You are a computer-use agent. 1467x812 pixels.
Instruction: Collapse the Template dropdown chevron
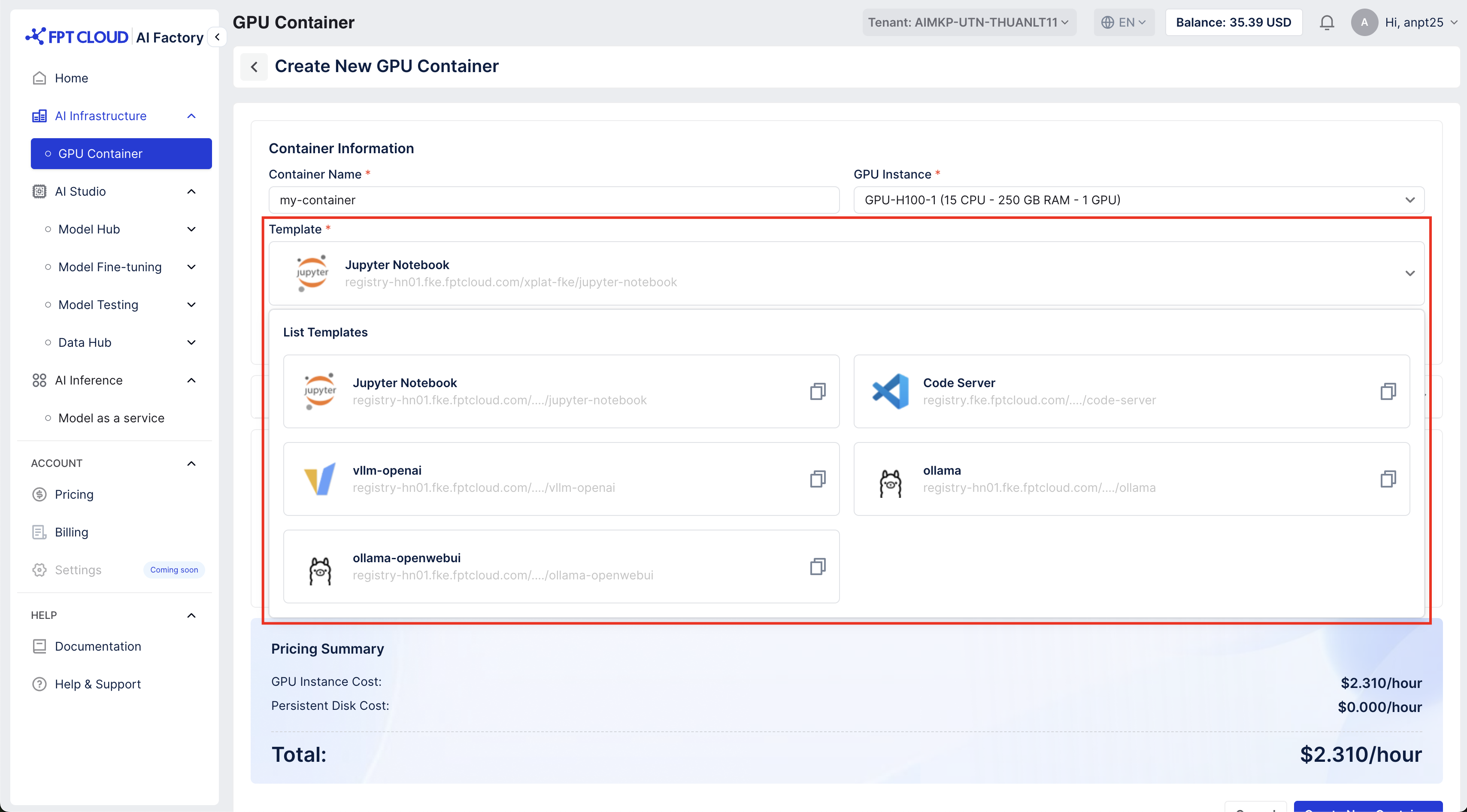pyautogui.click(x=1409, y=273)
